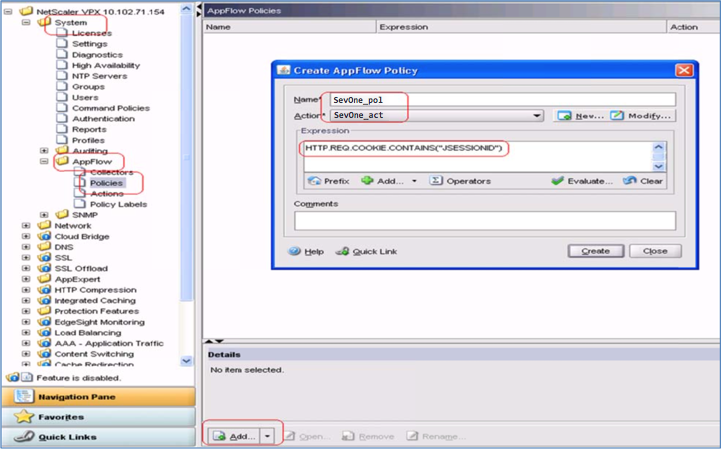Click into the Comments field
Image resolution: width=721 pixels, height=450 pixels.
click(485, 221)
